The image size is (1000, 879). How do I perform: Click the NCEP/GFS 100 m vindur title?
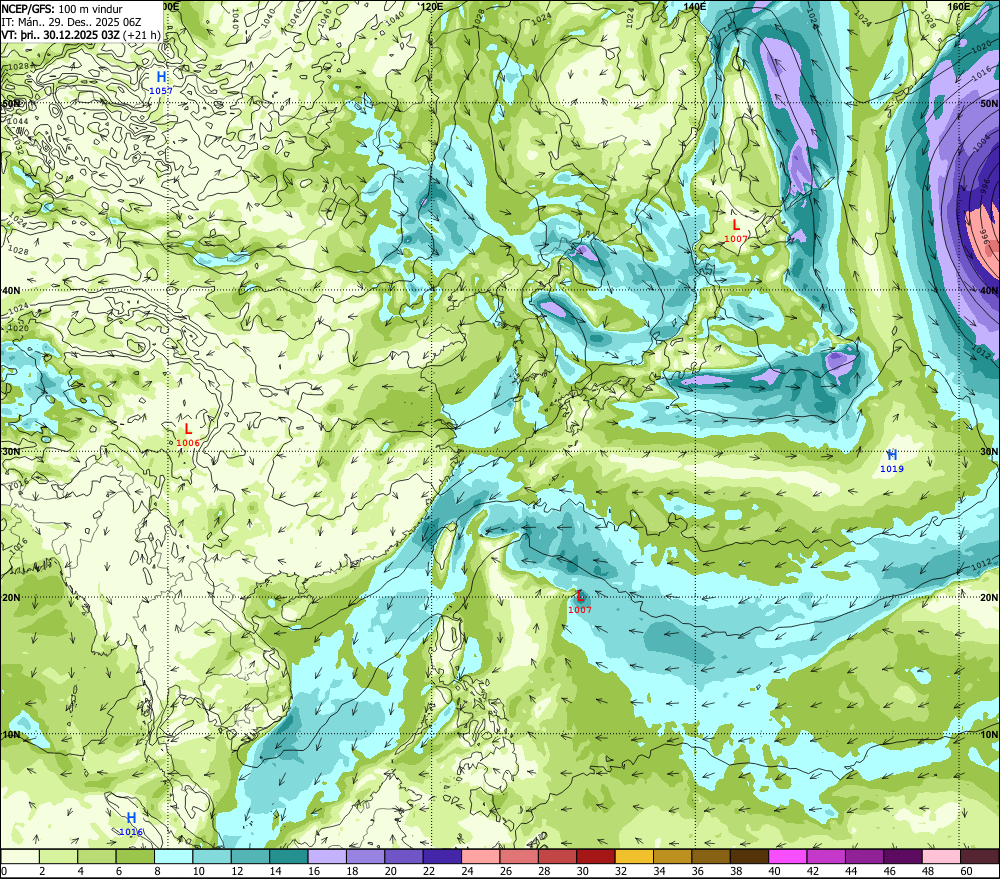point(62,9)
